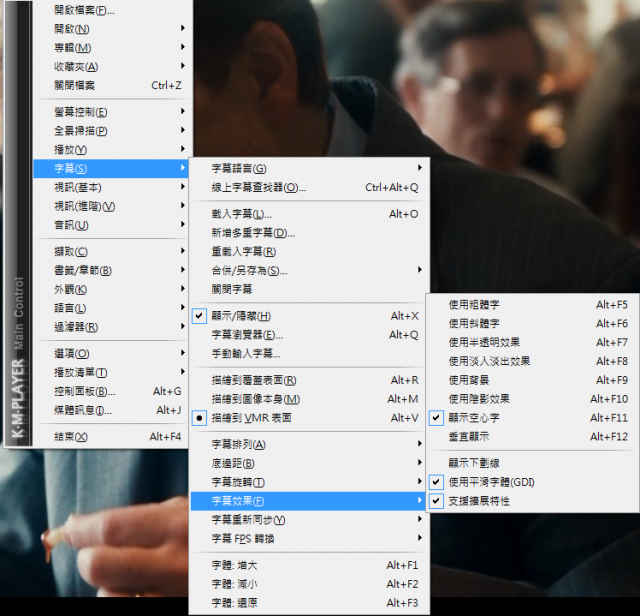Open the 選項(O) submenu
Image resolution: width=640 pixels, height=616 pixels.
tap(110, 353)
